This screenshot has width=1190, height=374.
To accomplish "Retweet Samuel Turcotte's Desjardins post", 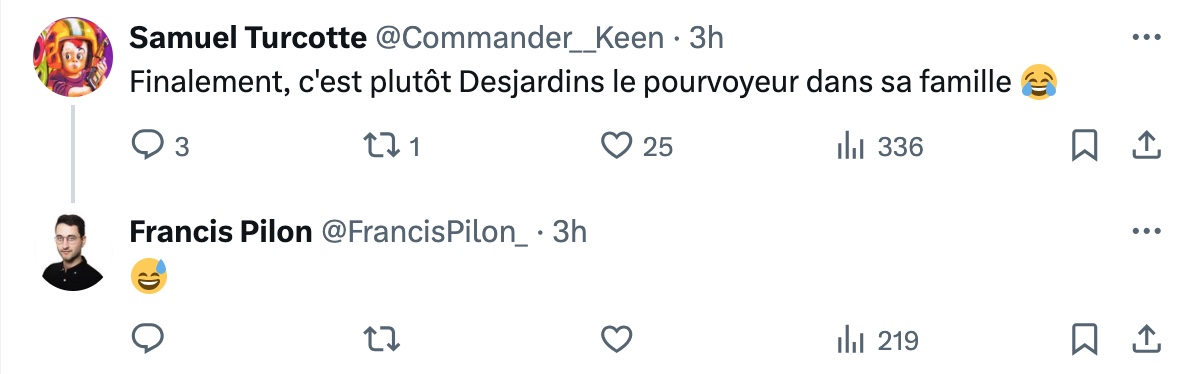I will 392,146.
